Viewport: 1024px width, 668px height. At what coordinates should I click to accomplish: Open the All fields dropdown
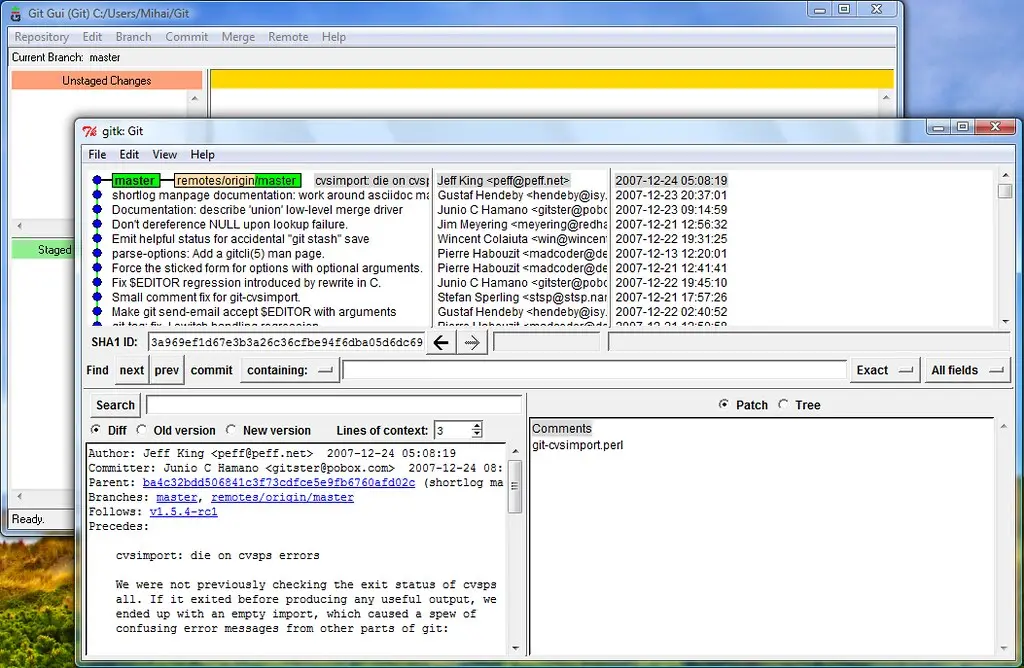pos(967,370)
